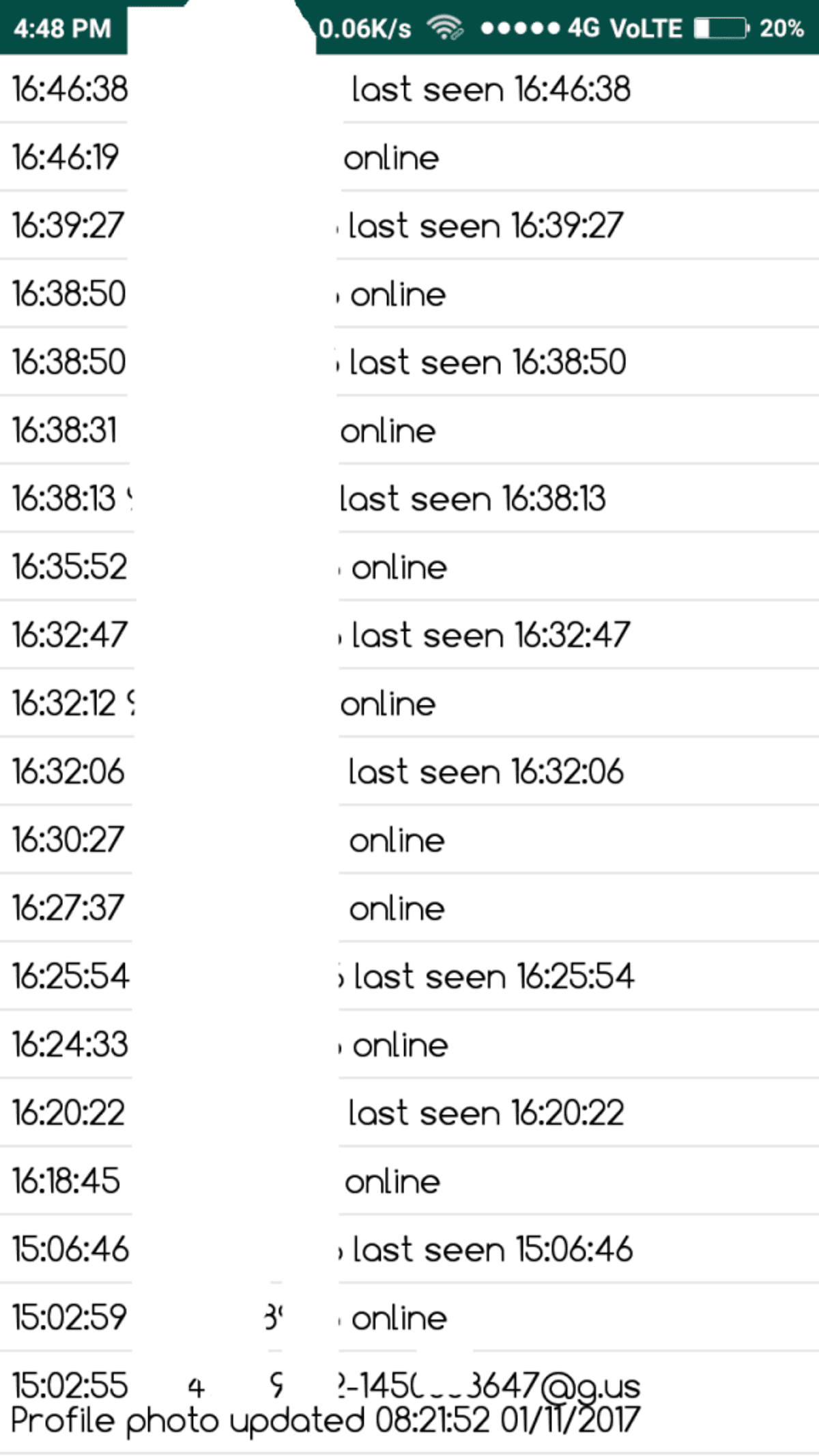The image size is (819, 1456).
Task: Select the 16:38:31 online row
Action: coord(388,431)
